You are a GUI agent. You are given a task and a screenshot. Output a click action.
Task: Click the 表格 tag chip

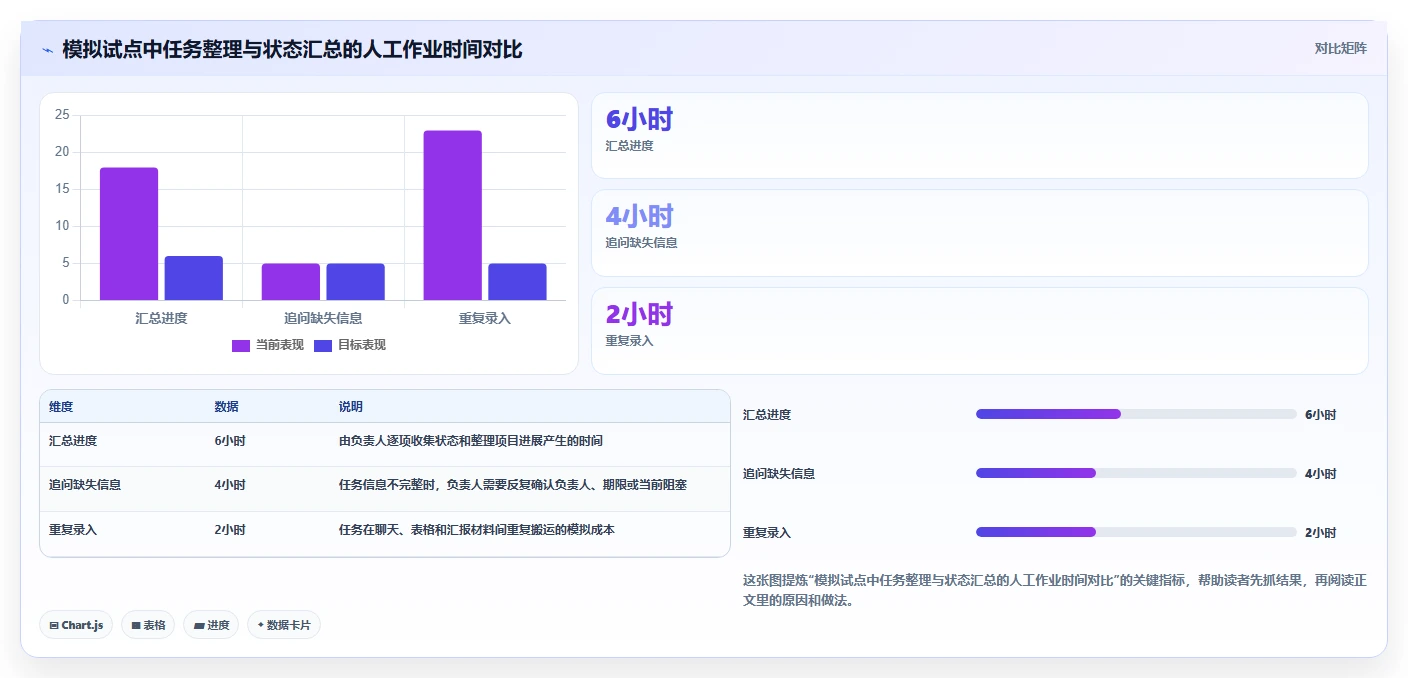(148, 625)
